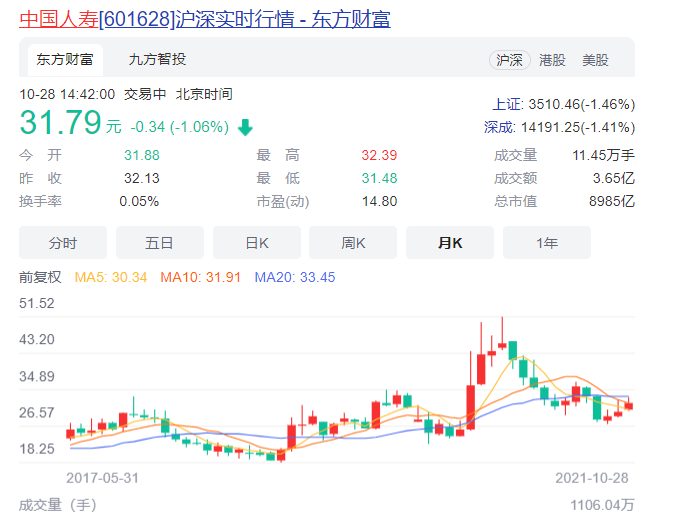Switch to the 九方智投 tab
The image size is (673, 515).
(157, 60)
